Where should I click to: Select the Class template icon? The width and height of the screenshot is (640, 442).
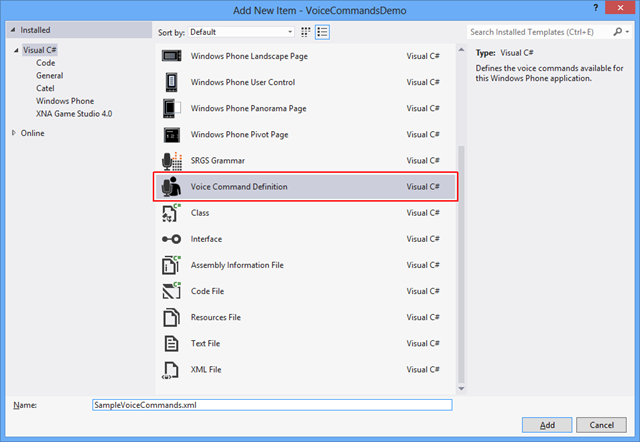(170, 213)
